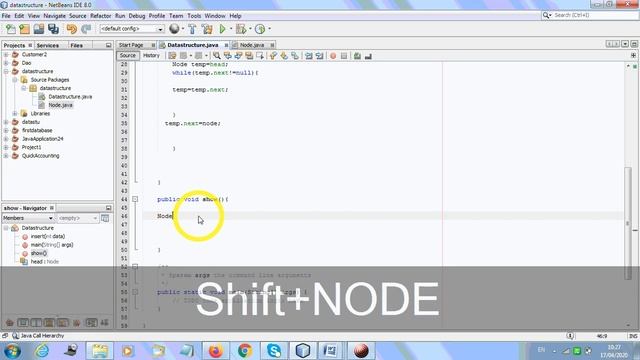Image resolution: width=640 pixels, height=360 pixels.
Task: Click the globe browser icon in the toolbar
Action: [174, 29]
